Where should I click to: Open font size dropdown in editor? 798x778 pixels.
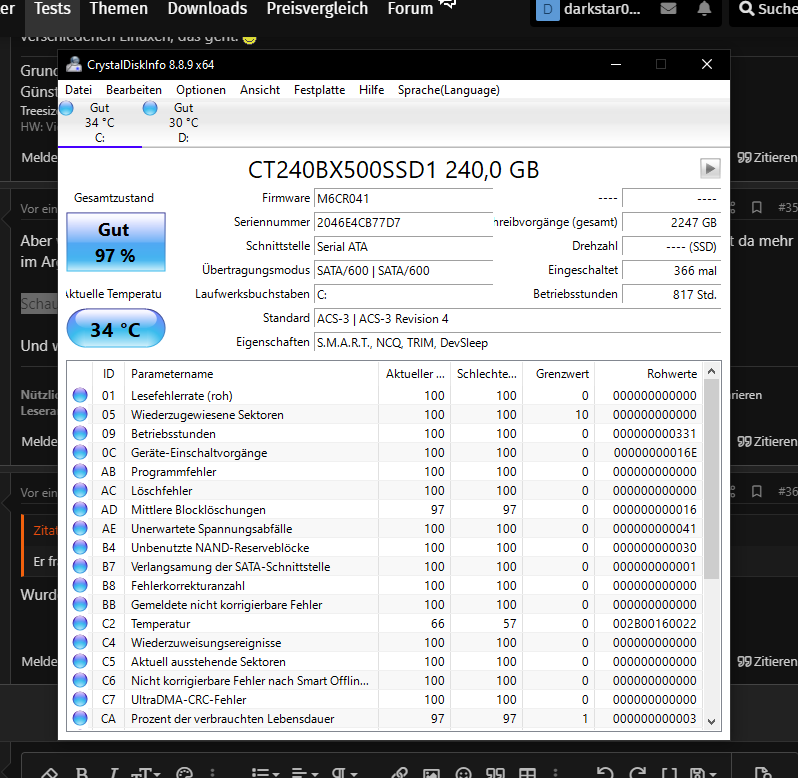point(146,773)
